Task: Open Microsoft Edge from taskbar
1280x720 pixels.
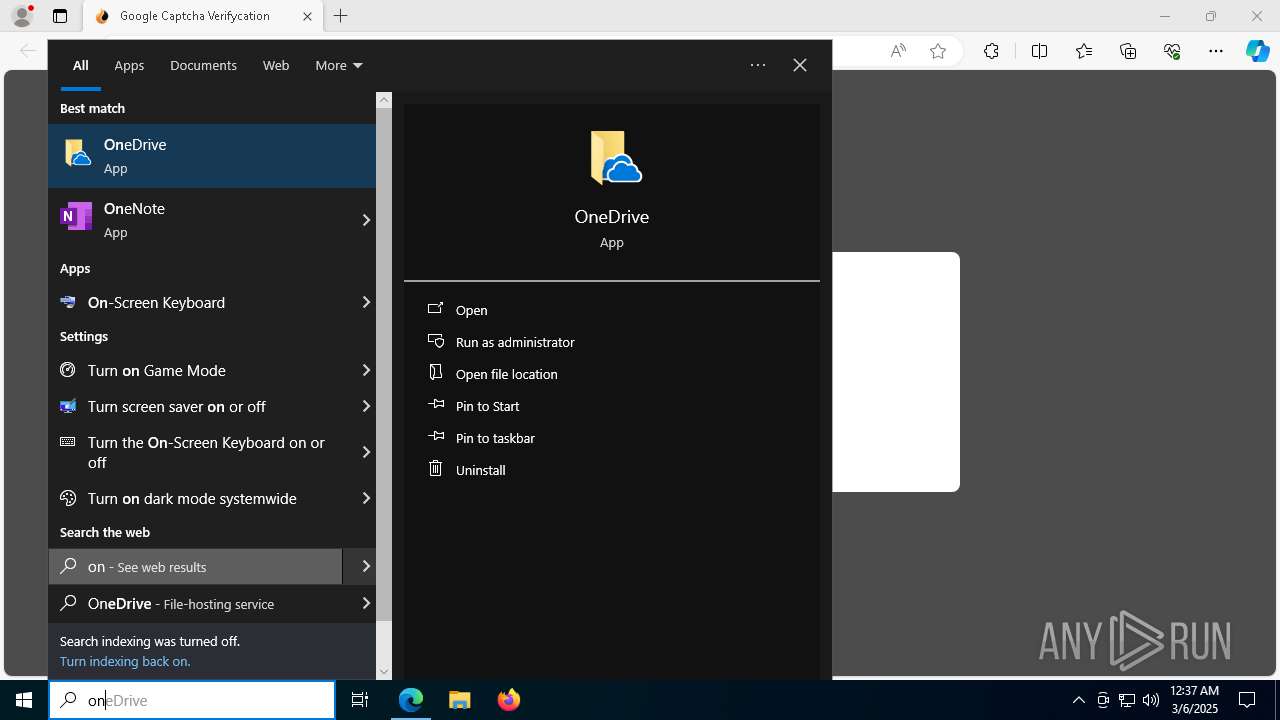Action: tap(411, 700)
